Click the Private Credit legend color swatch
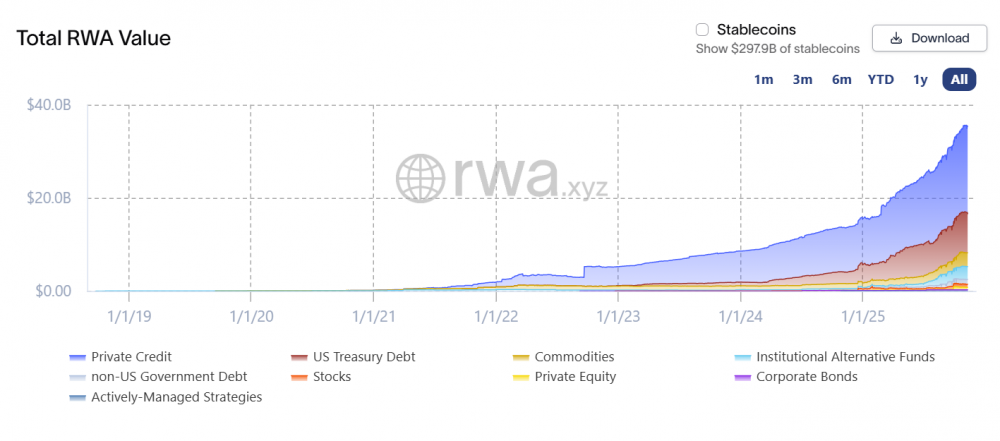The width and height of the screenshot is (1000, 441). click(x=78, y=357)
